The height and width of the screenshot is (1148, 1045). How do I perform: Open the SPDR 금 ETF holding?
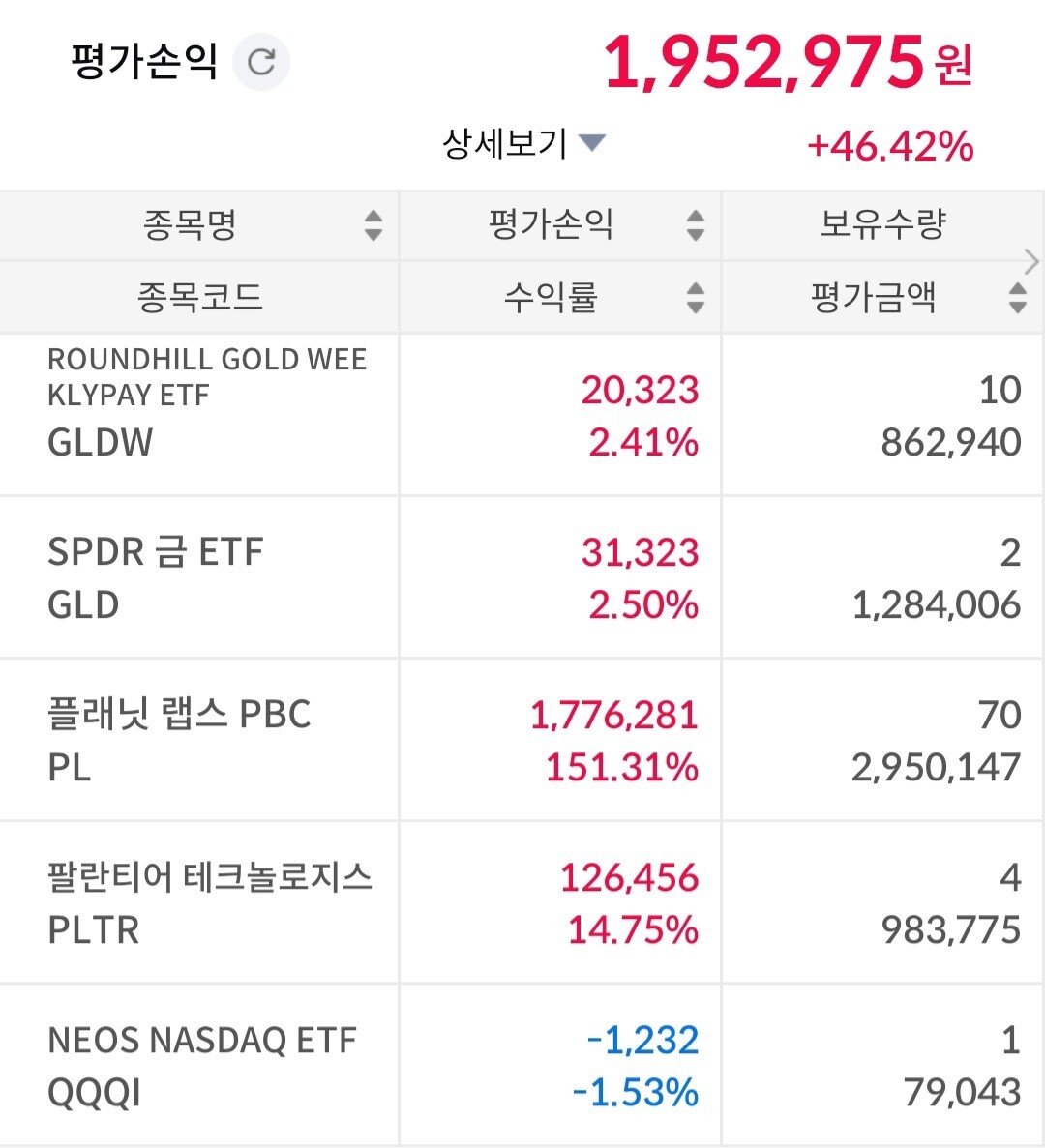click(155, 576)
